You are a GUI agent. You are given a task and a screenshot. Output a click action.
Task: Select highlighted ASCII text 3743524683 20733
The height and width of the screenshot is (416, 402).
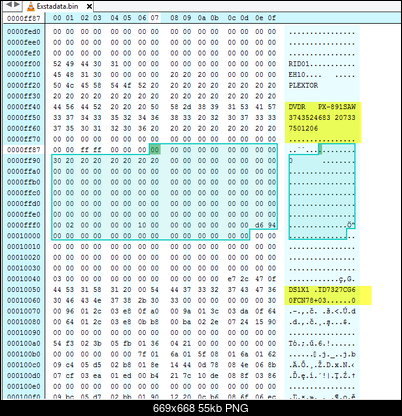point(322,118)
